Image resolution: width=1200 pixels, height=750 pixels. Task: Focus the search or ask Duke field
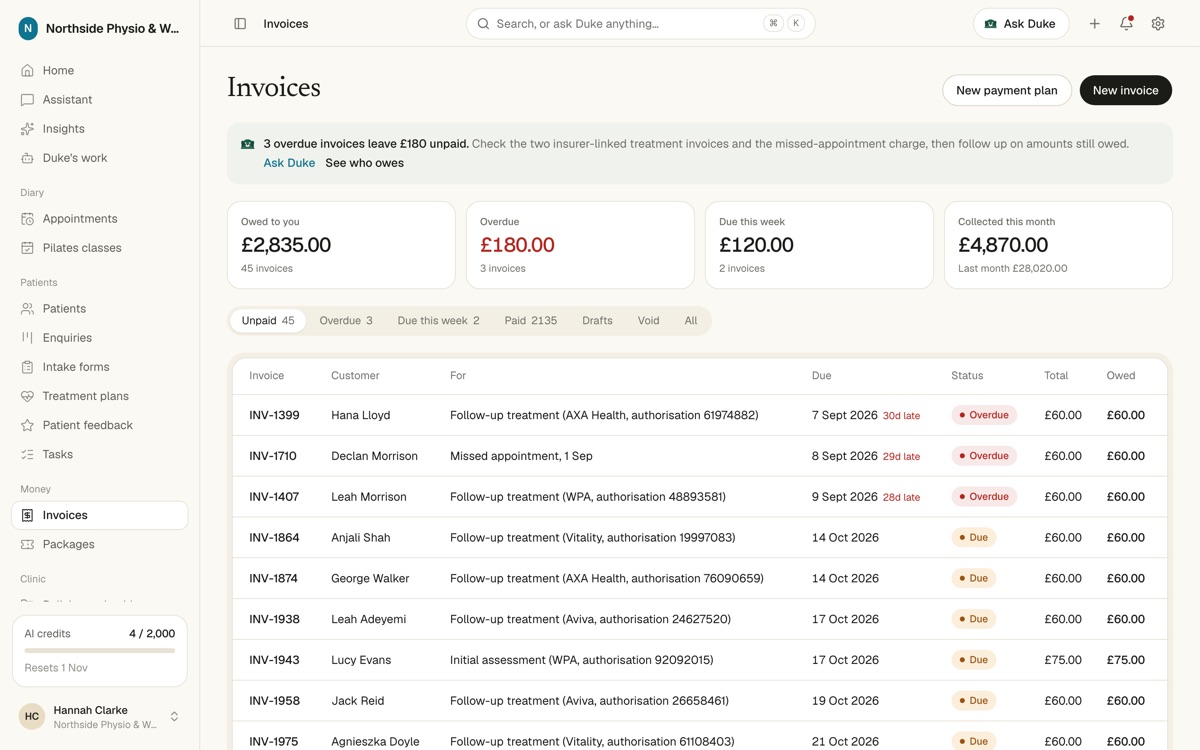coord(640,23)
